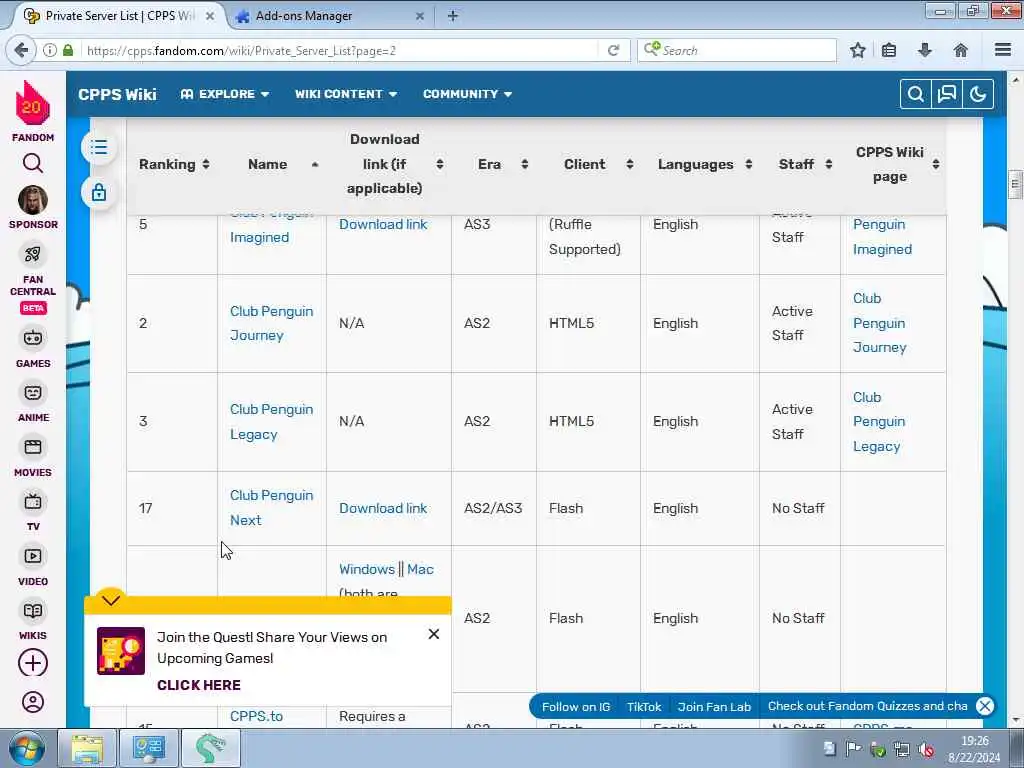Open the Movies section icon
The image size is (1024, 768).
33,447
